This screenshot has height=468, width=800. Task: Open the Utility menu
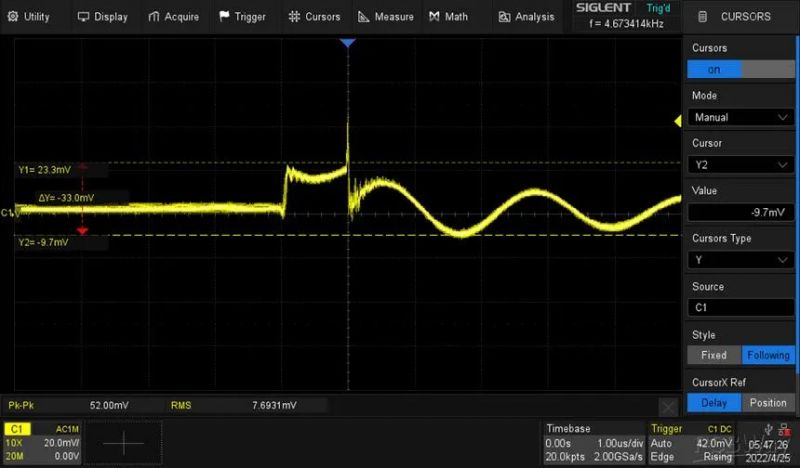click(29, 16)
